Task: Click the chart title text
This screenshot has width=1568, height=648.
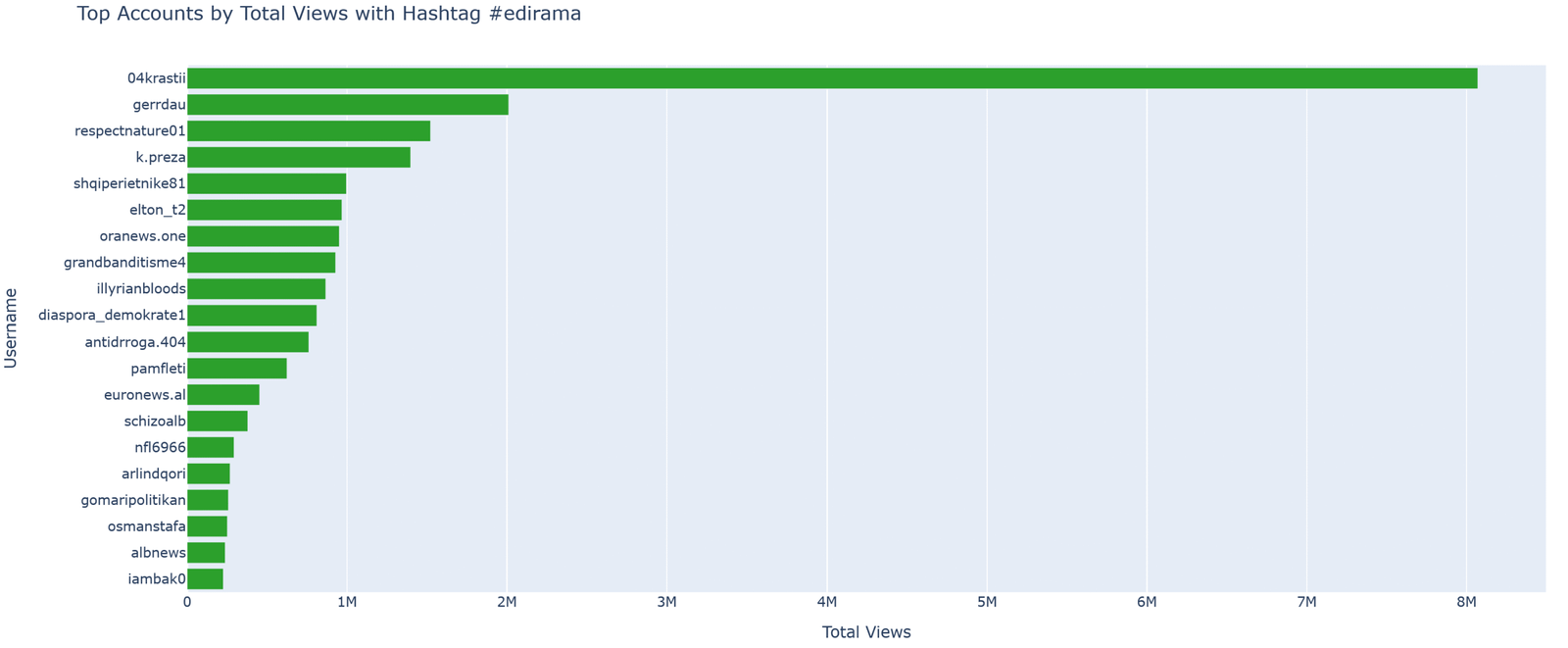Action: point(328,14)
